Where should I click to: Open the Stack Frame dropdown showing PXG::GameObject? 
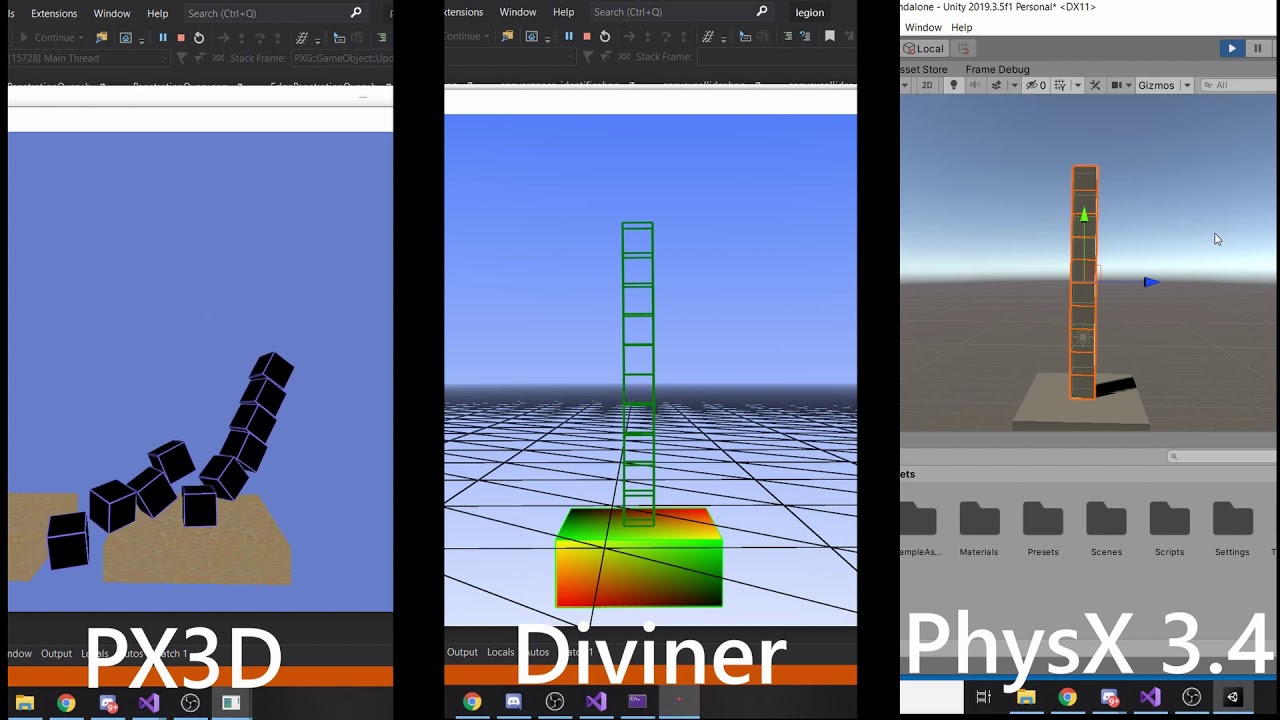pyautogui.click(x=341, y=58)
